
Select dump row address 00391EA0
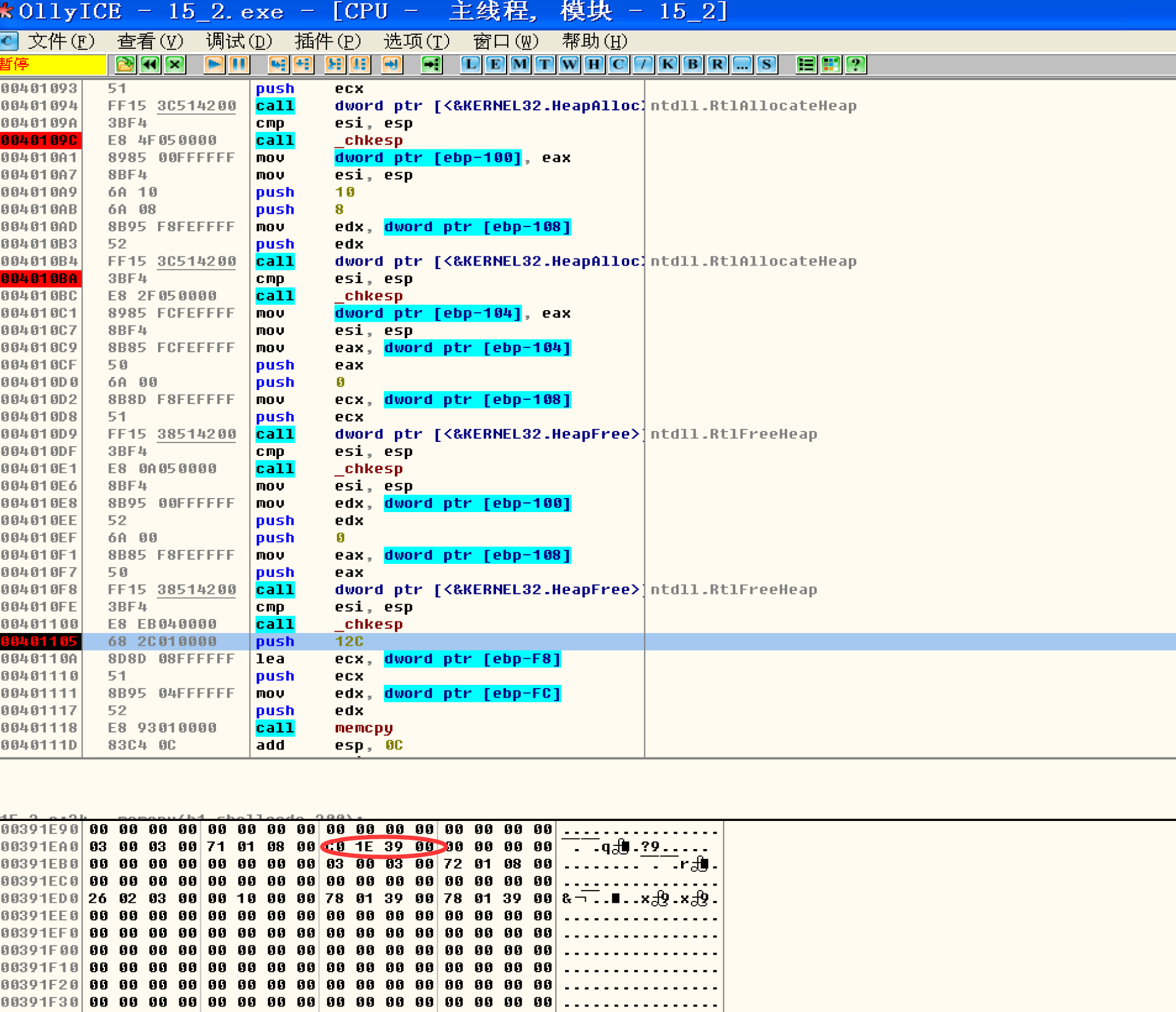click(x=40, y=847)
